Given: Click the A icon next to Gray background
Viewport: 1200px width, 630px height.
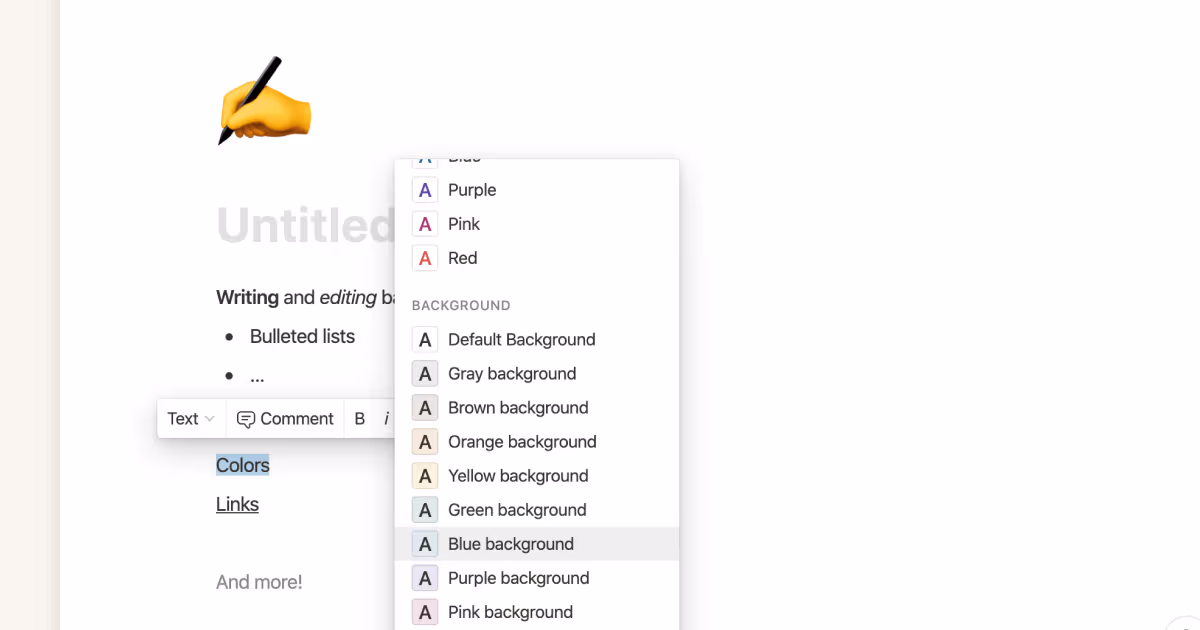Looking at the screenshot, I should (x=424, y=373).
